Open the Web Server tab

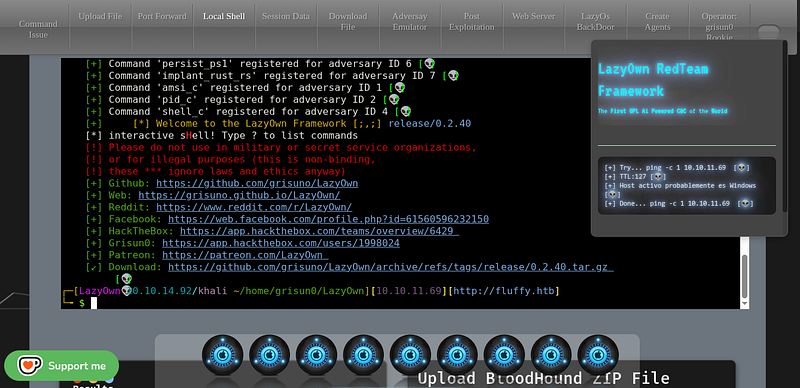coord(534,16)
